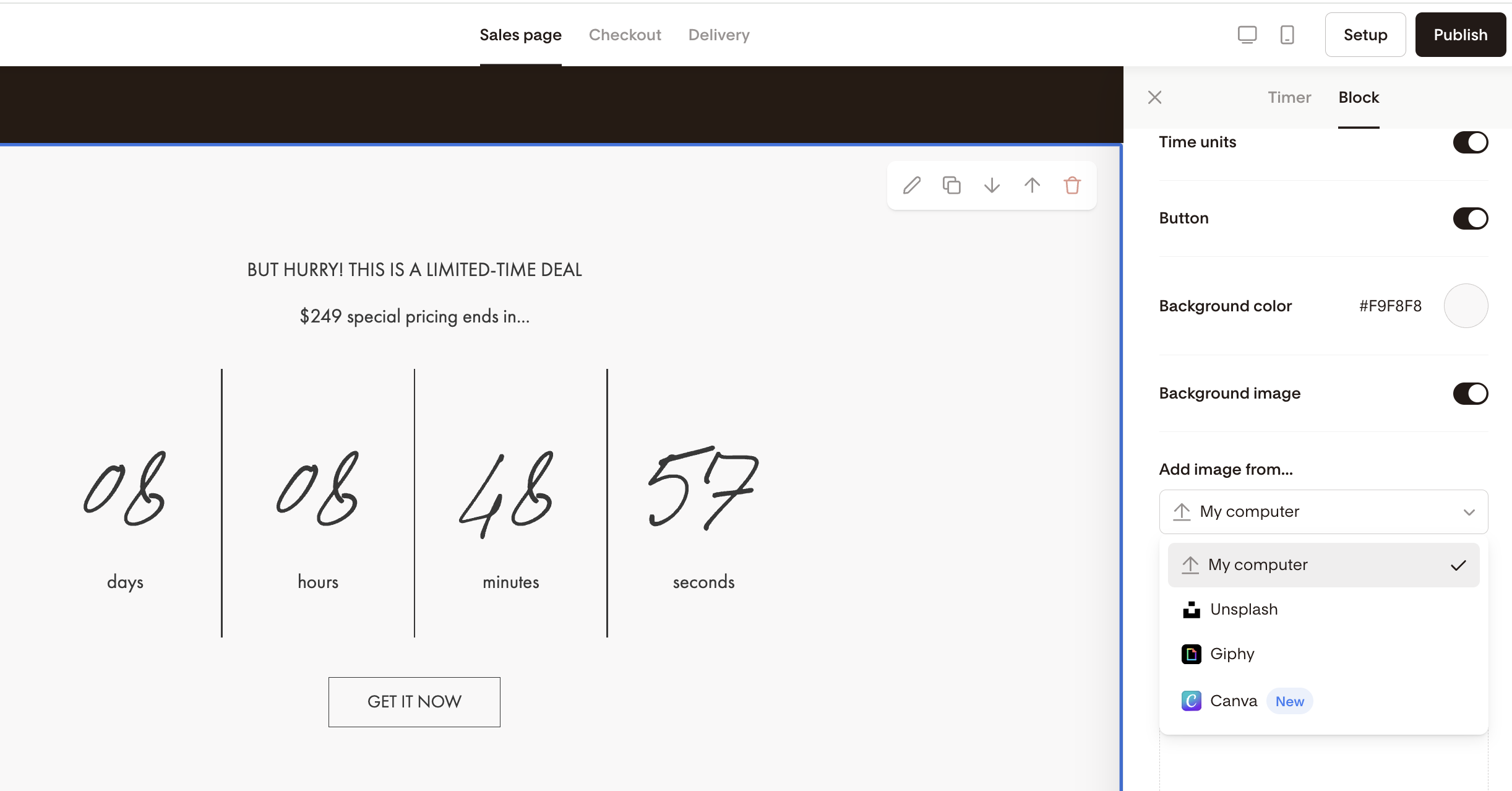The image size is (1512, 791).
Task: Turn off Background image toggle
Action: [1470, 394]
